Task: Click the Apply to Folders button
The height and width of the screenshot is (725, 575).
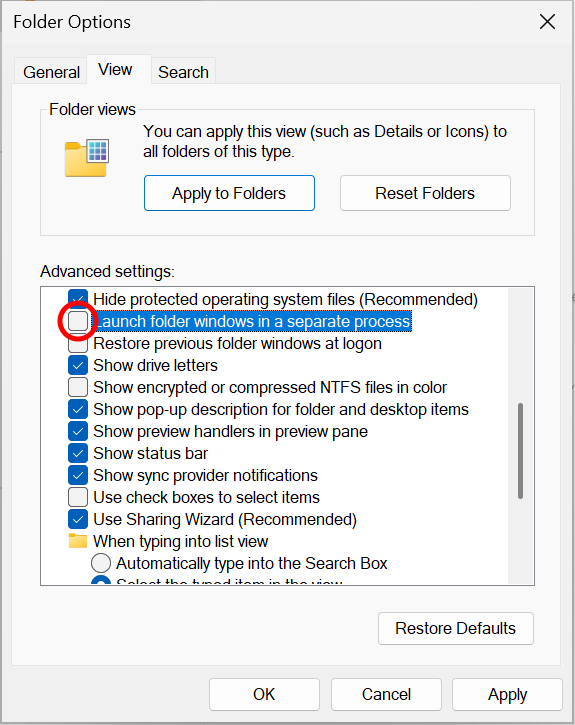Action: [x=229, y=193]
